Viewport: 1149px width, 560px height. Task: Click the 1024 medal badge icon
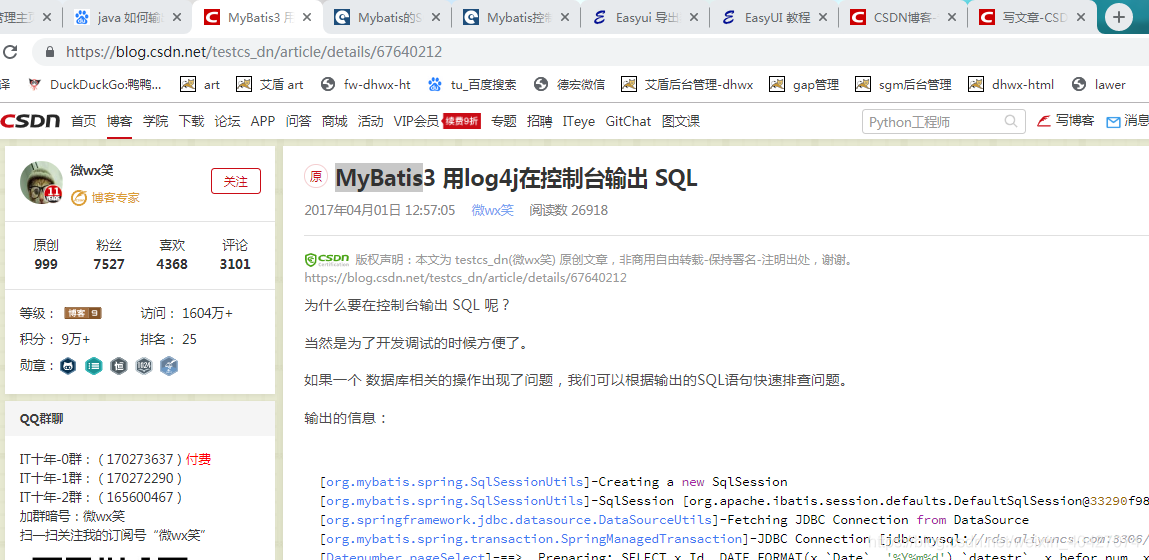(144, 365)
